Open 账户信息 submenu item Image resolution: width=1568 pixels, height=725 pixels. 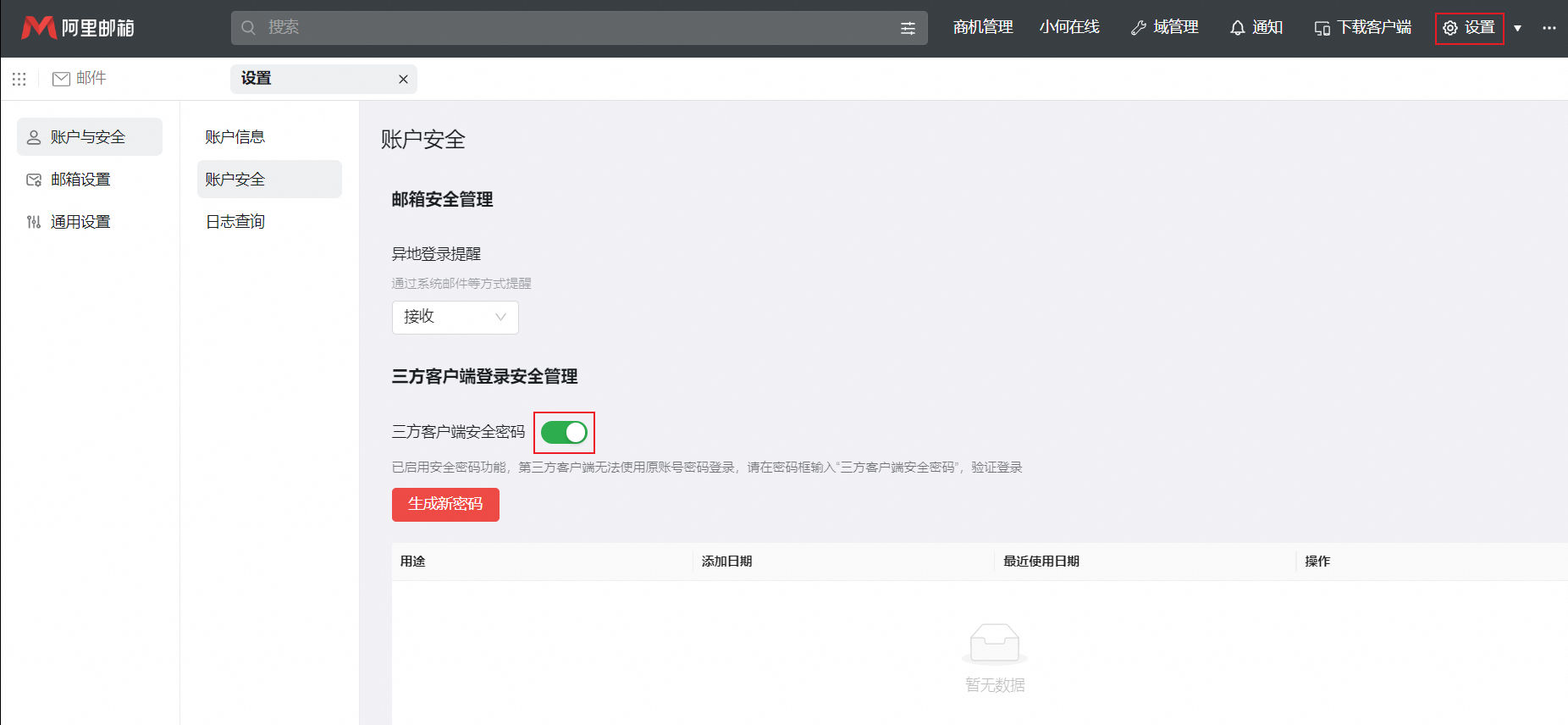235,137
